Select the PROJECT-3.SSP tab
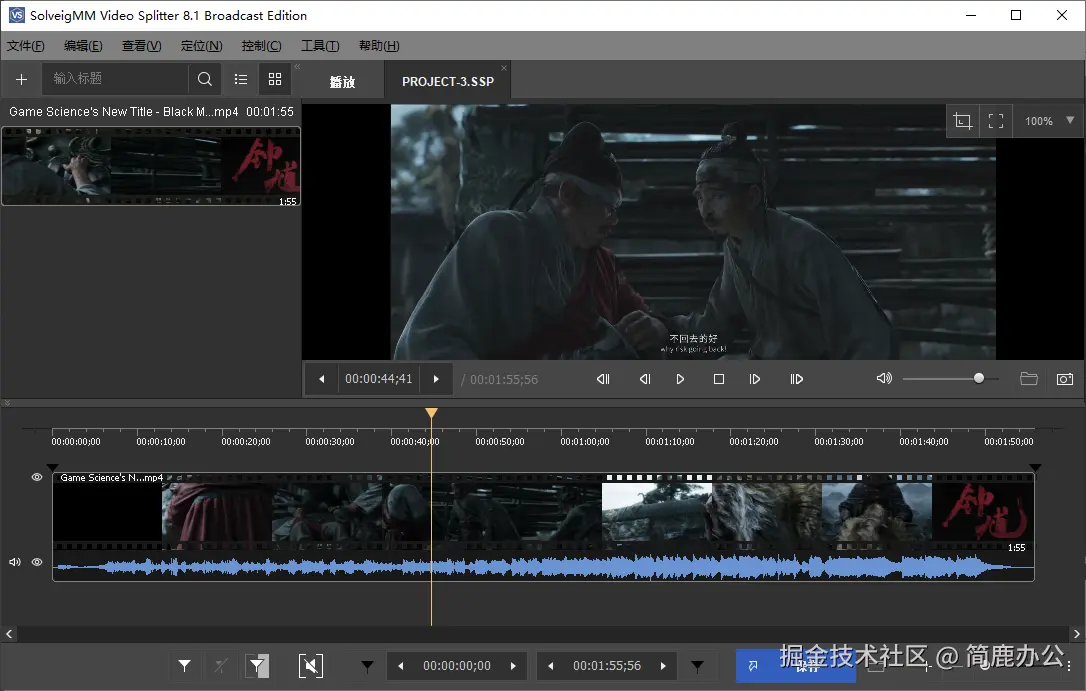Screen dimensions: 1086x691 447,82
